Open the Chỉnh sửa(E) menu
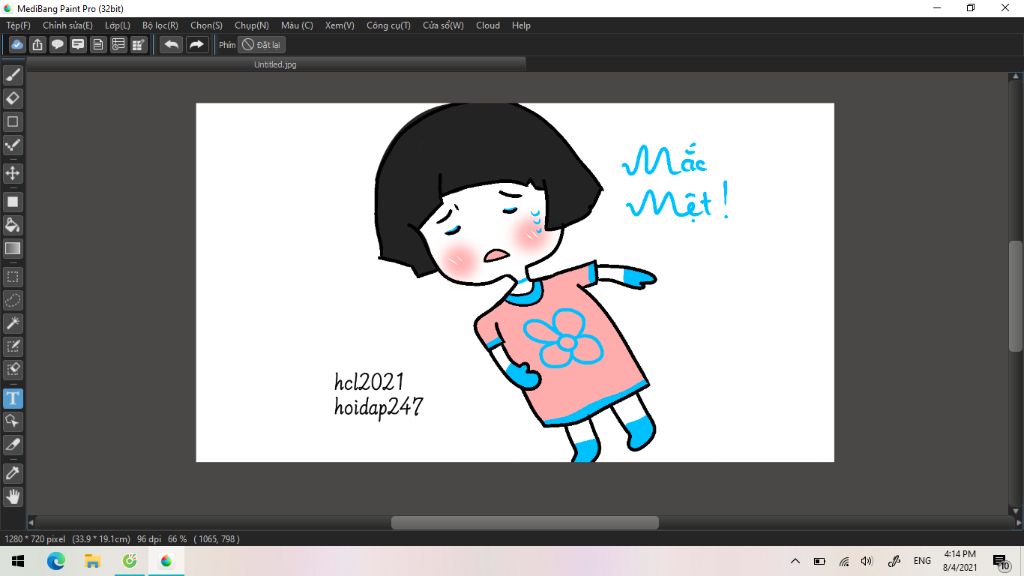1024x576 pixels. tap(67, 25)
